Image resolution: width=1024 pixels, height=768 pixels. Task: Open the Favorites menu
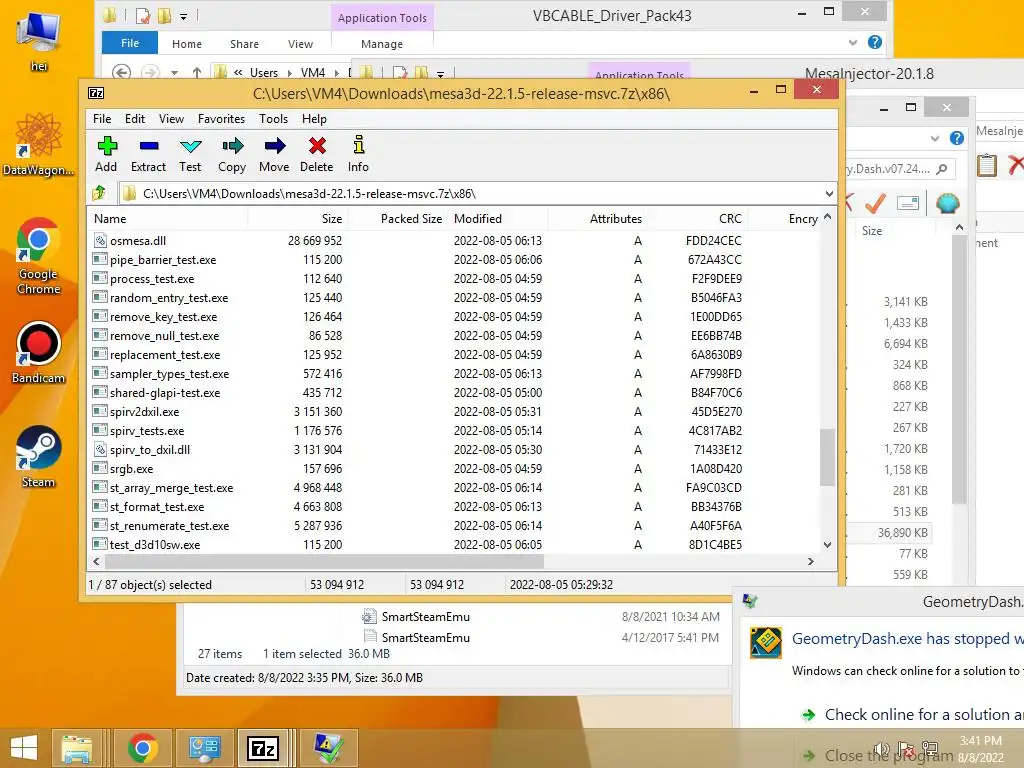(221, 119)
